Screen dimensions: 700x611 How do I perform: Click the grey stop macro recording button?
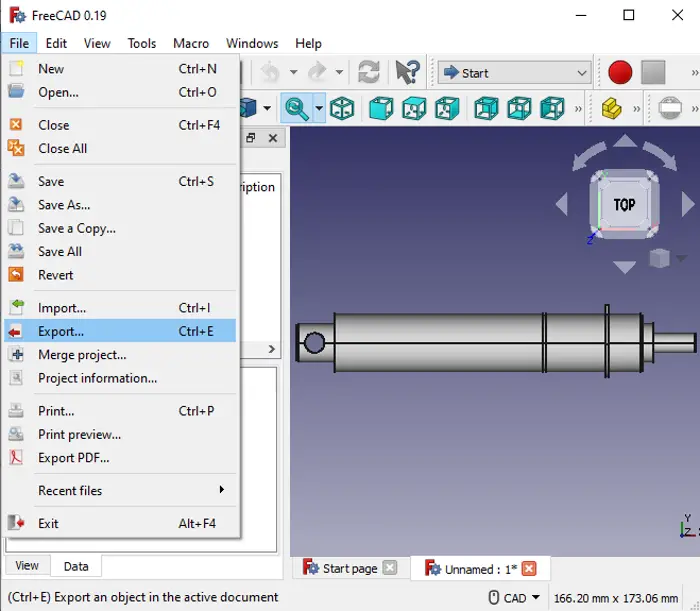click(653, 72)
